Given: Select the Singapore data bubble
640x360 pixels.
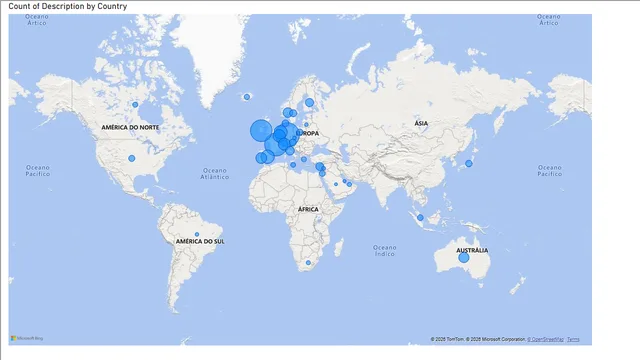Looking at the screenshot, I should point(420,218).
